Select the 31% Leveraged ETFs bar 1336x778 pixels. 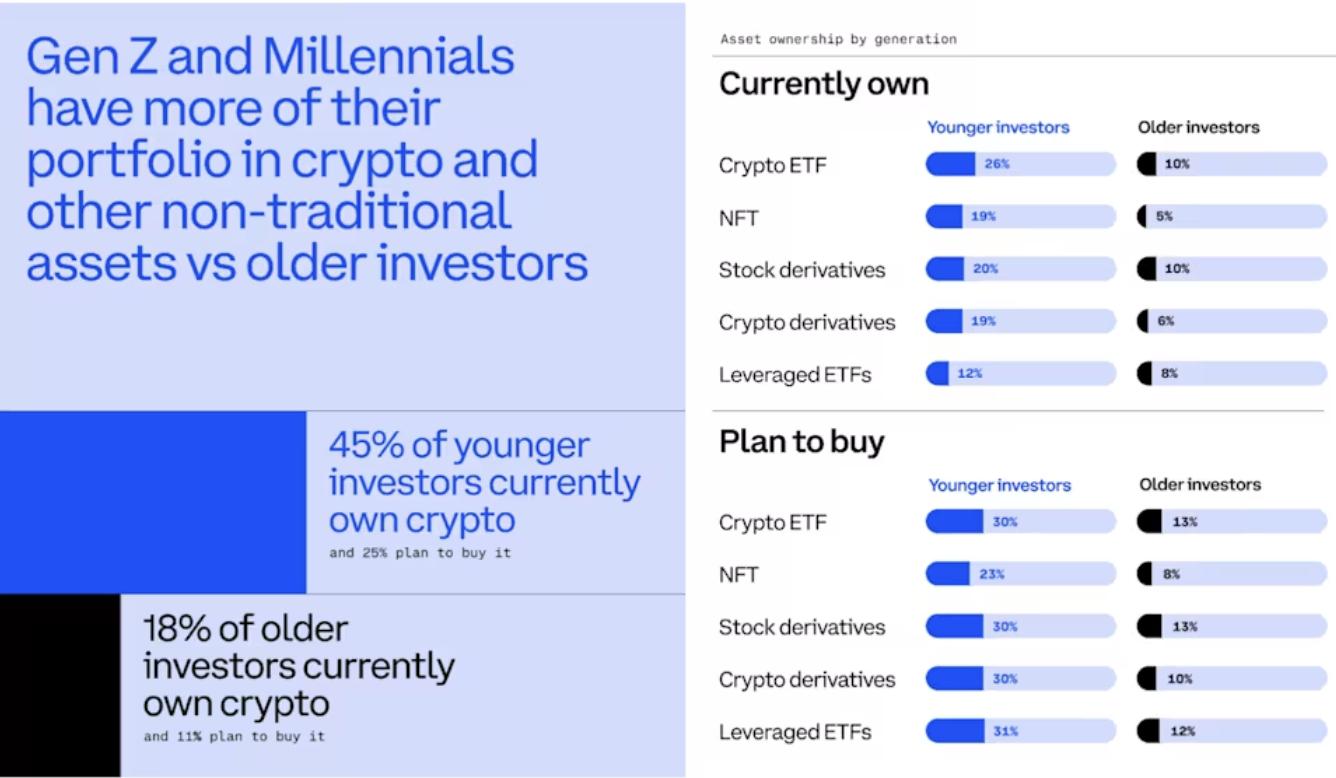coord(1020,731)
